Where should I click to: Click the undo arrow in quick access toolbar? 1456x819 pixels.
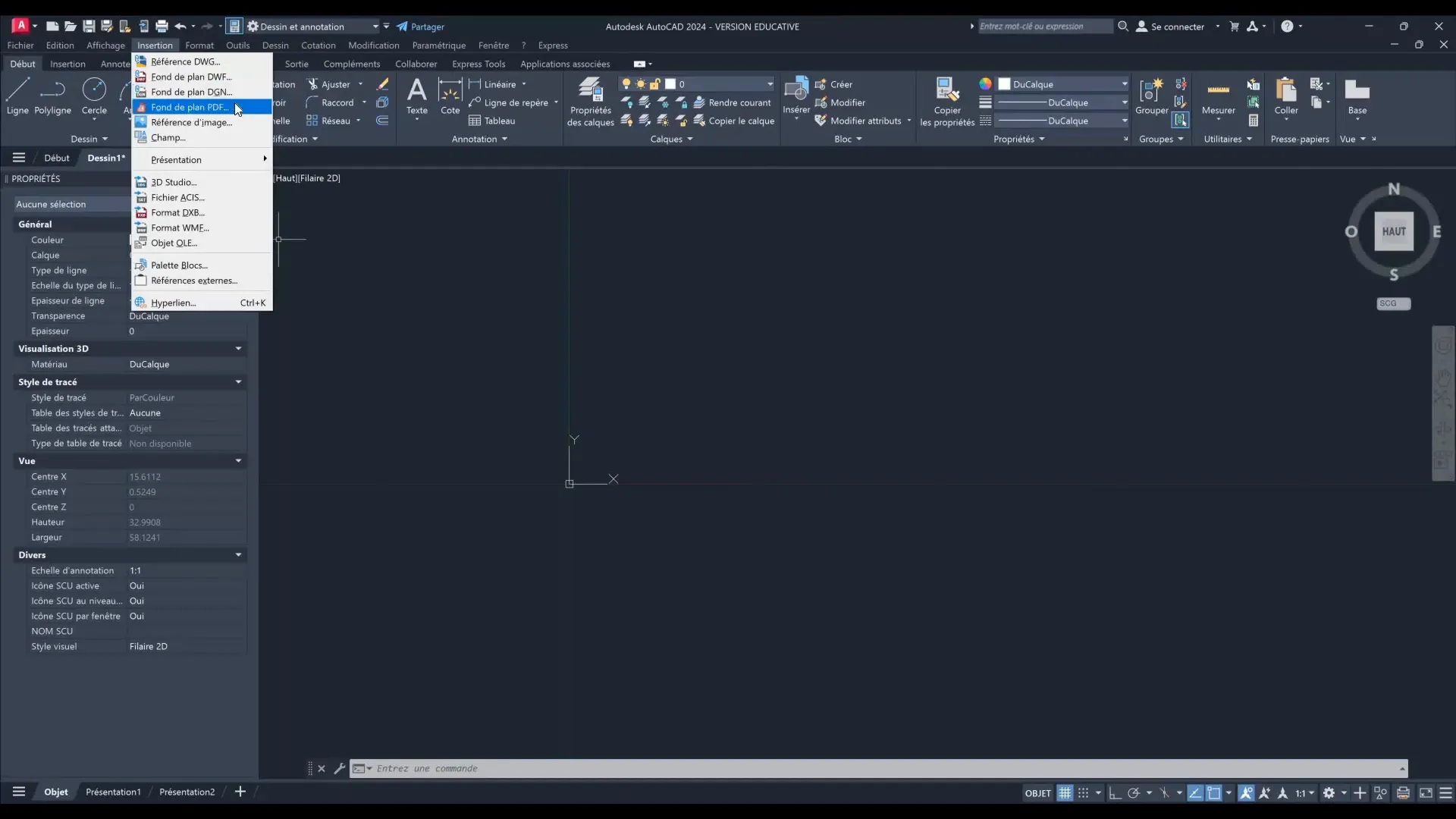click(180, 26)
